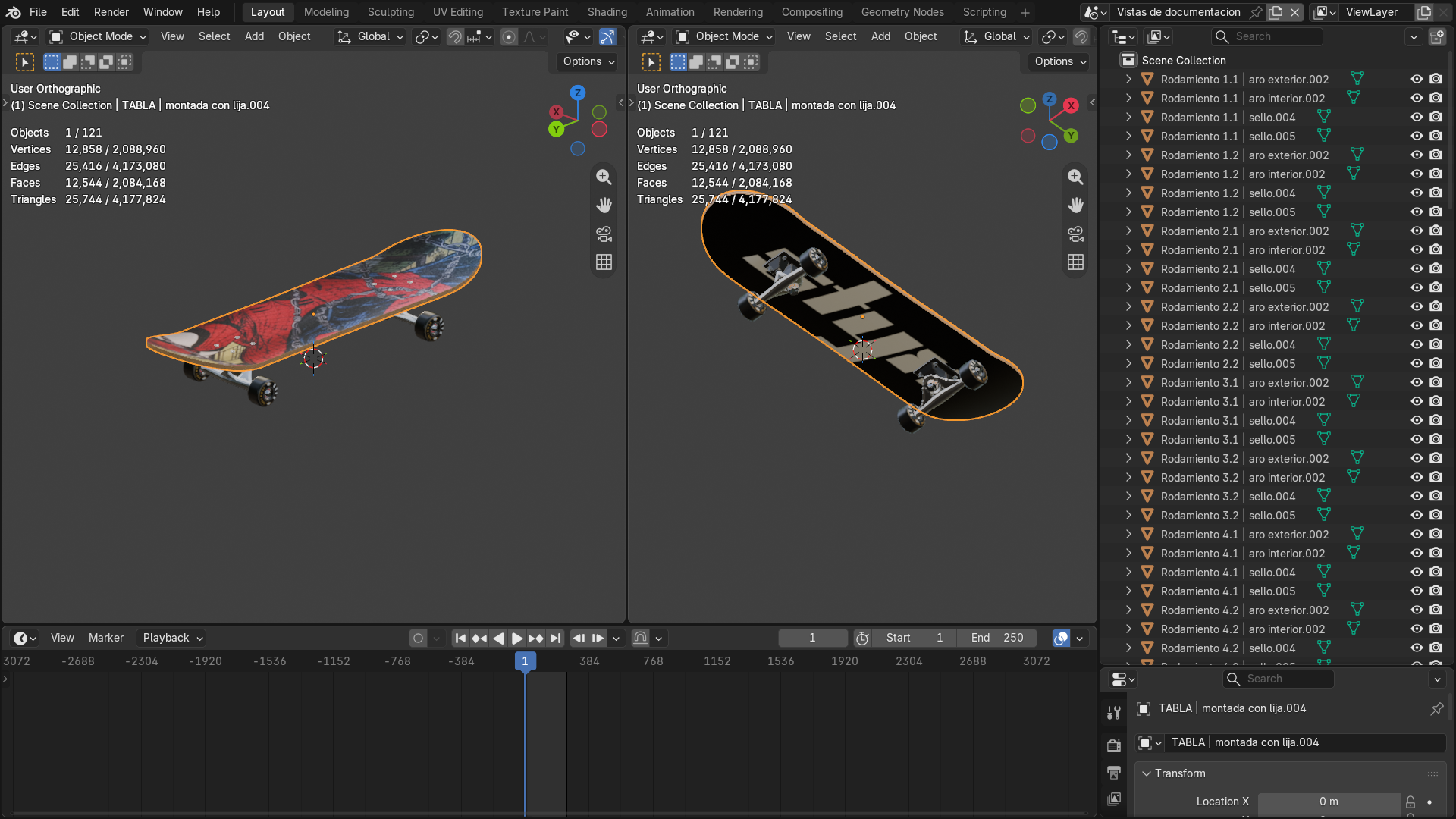
Task: Click new collection icon in Outliner
Action: click(x=1436, y=36)
